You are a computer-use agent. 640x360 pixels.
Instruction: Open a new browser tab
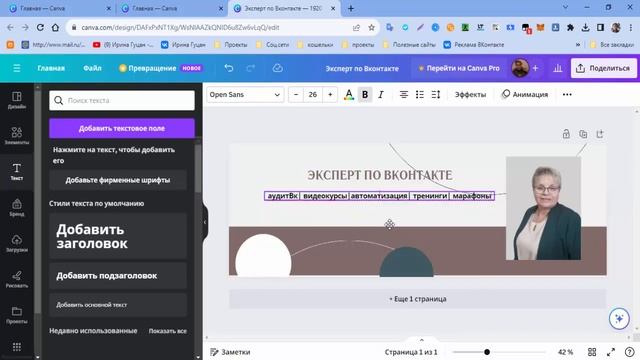pos(351,8)
